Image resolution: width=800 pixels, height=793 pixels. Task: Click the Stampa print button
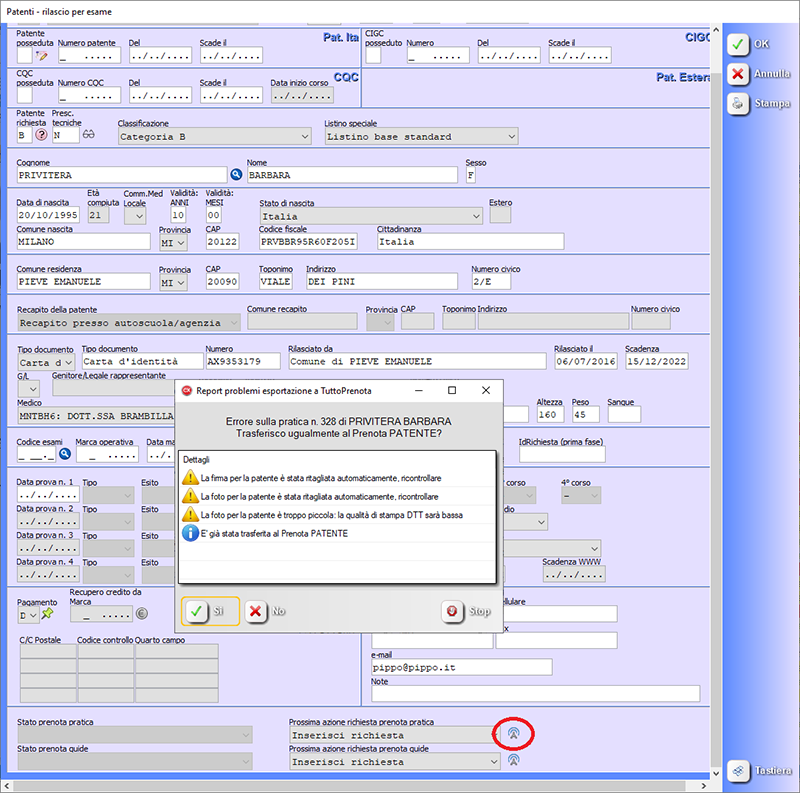(761, 103)
